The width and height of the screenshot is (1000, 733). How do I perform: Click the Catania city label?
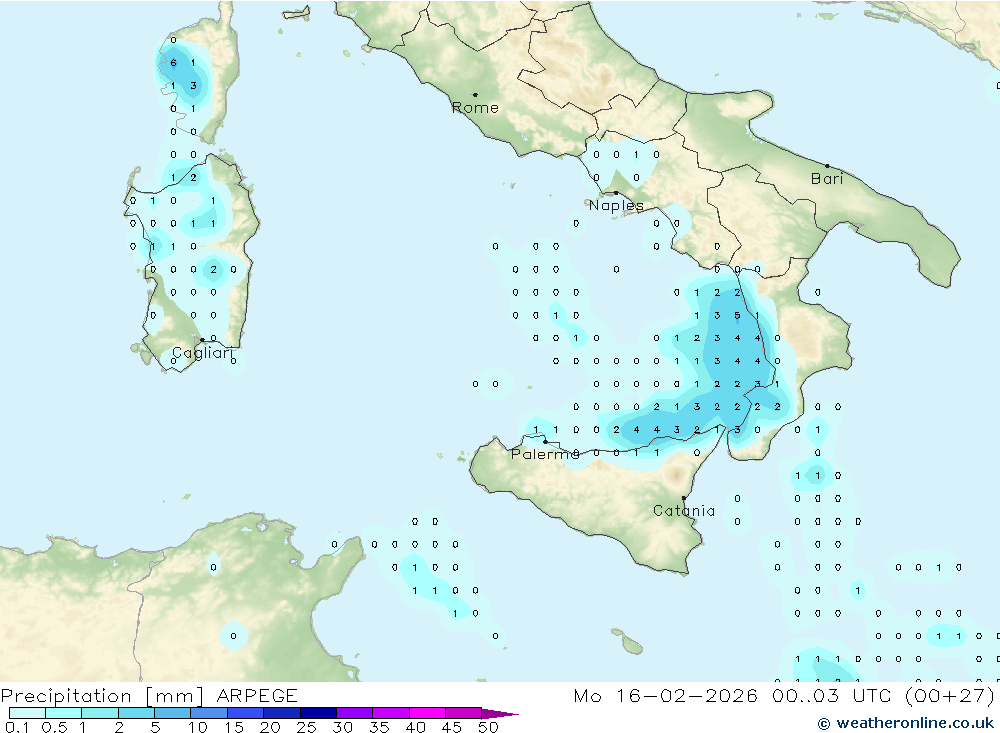click(684, 510)
